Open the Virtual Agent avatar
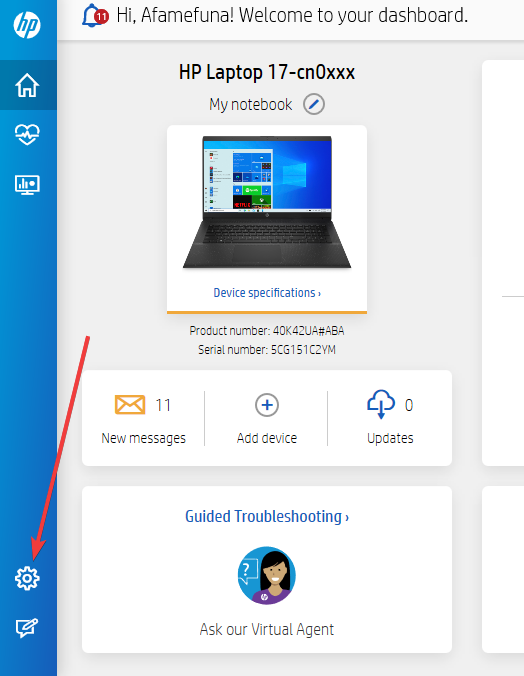 267,575
